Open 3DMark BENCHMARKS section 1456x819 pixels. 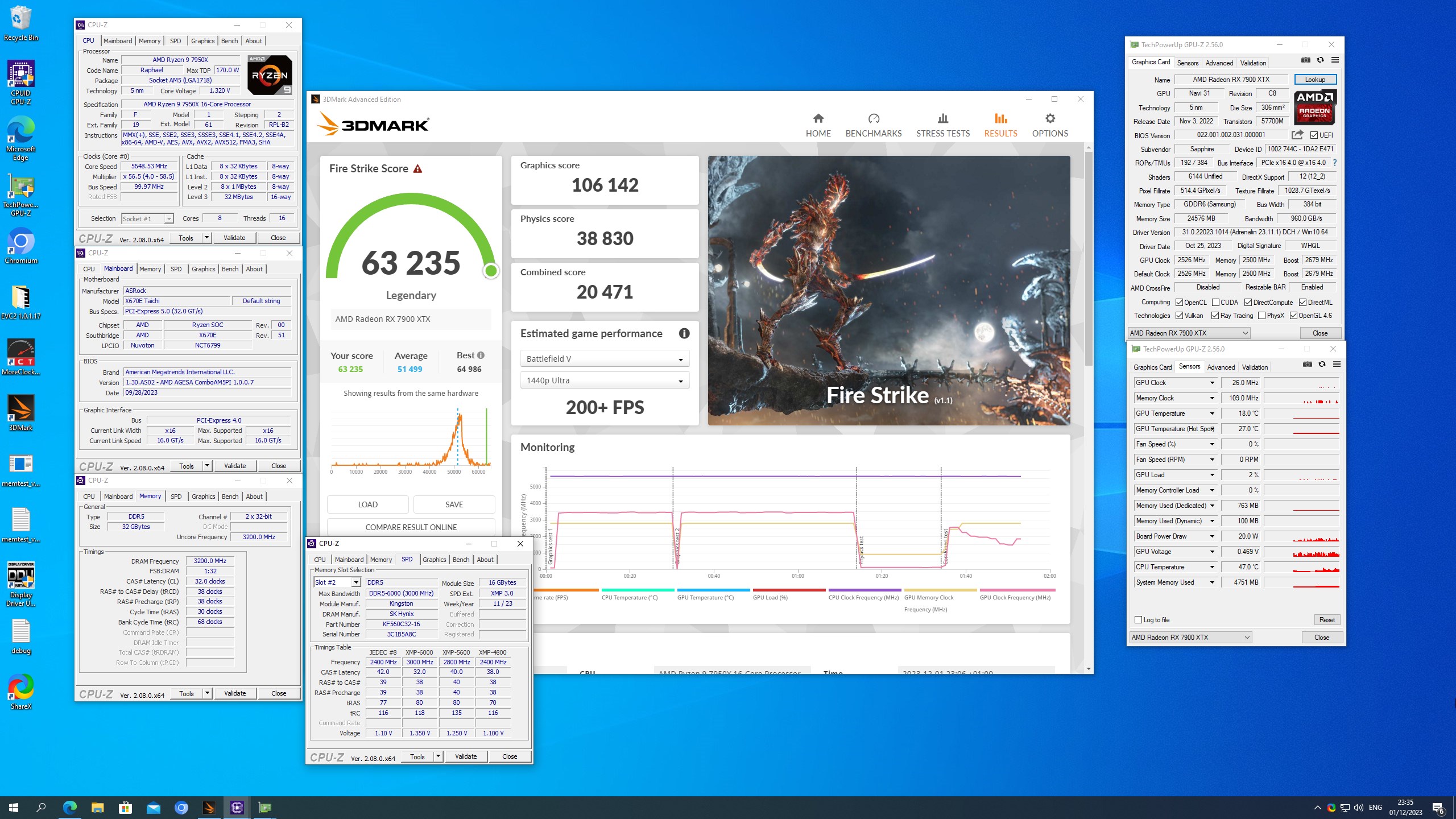[873, 125]
